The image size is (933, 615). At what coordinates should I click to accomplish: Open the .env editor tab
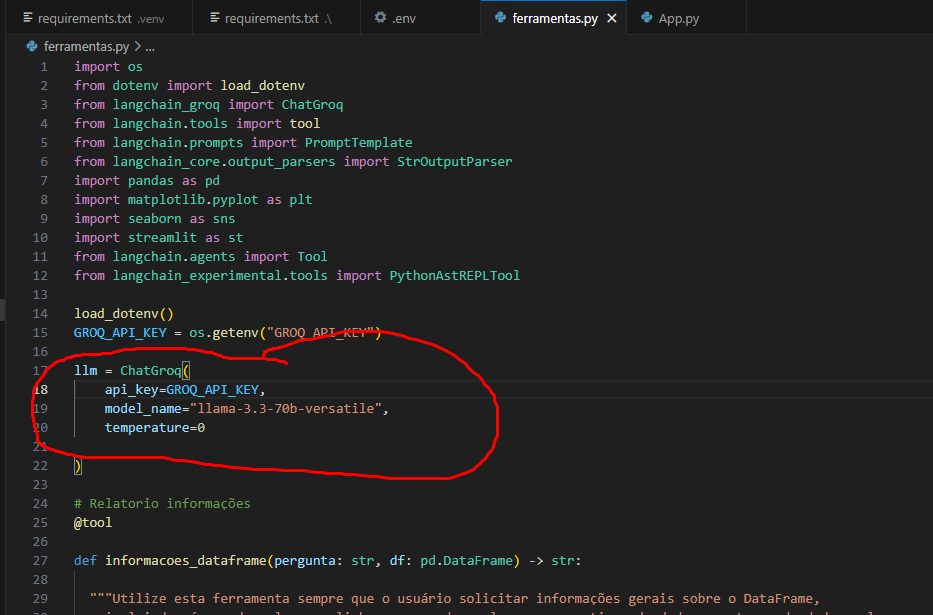[x=420, y=18]
